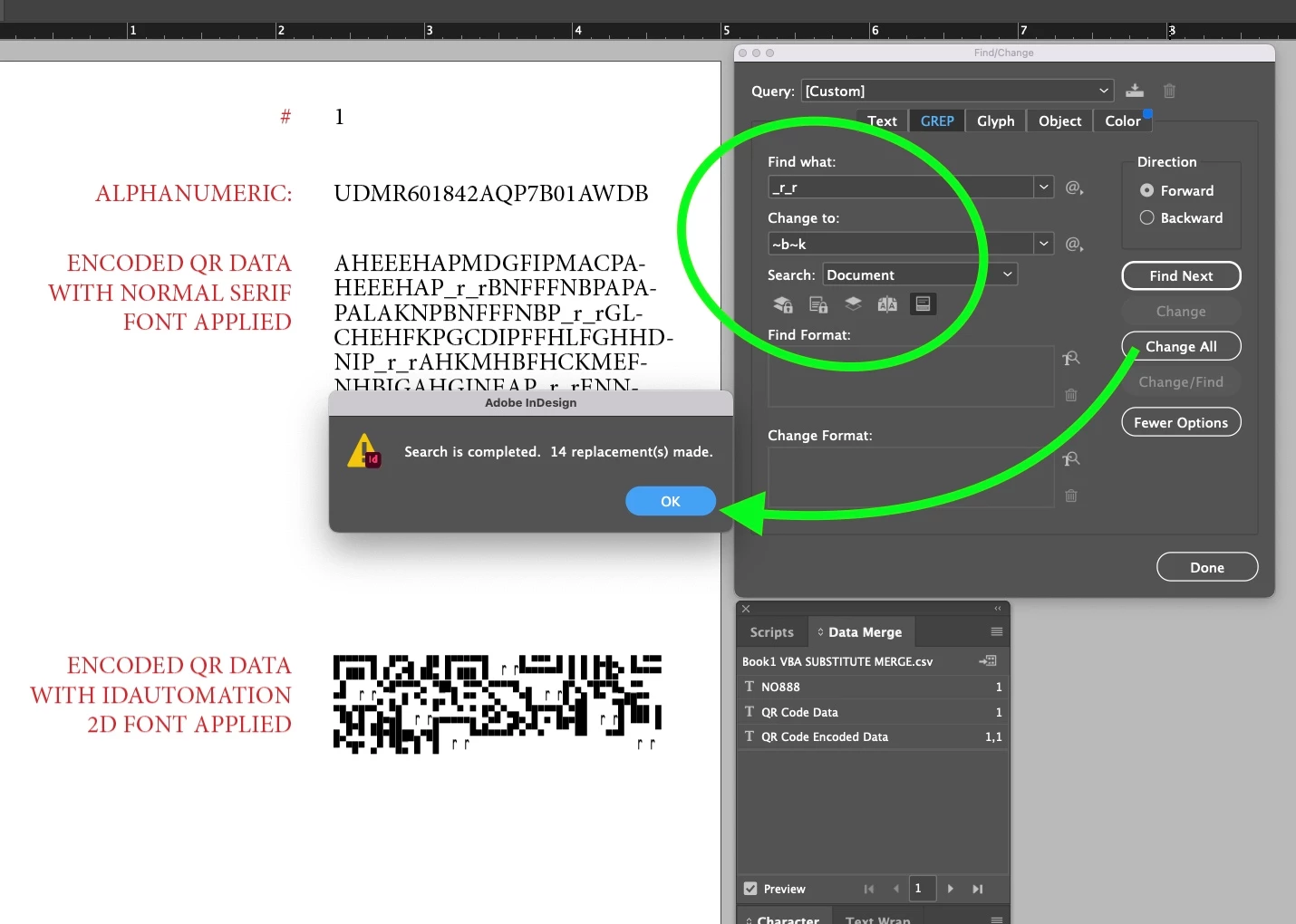This screenshot has width=1296, height=924.
Task: Click the InDesign warning icon in alert
Action: pos(363,450)
